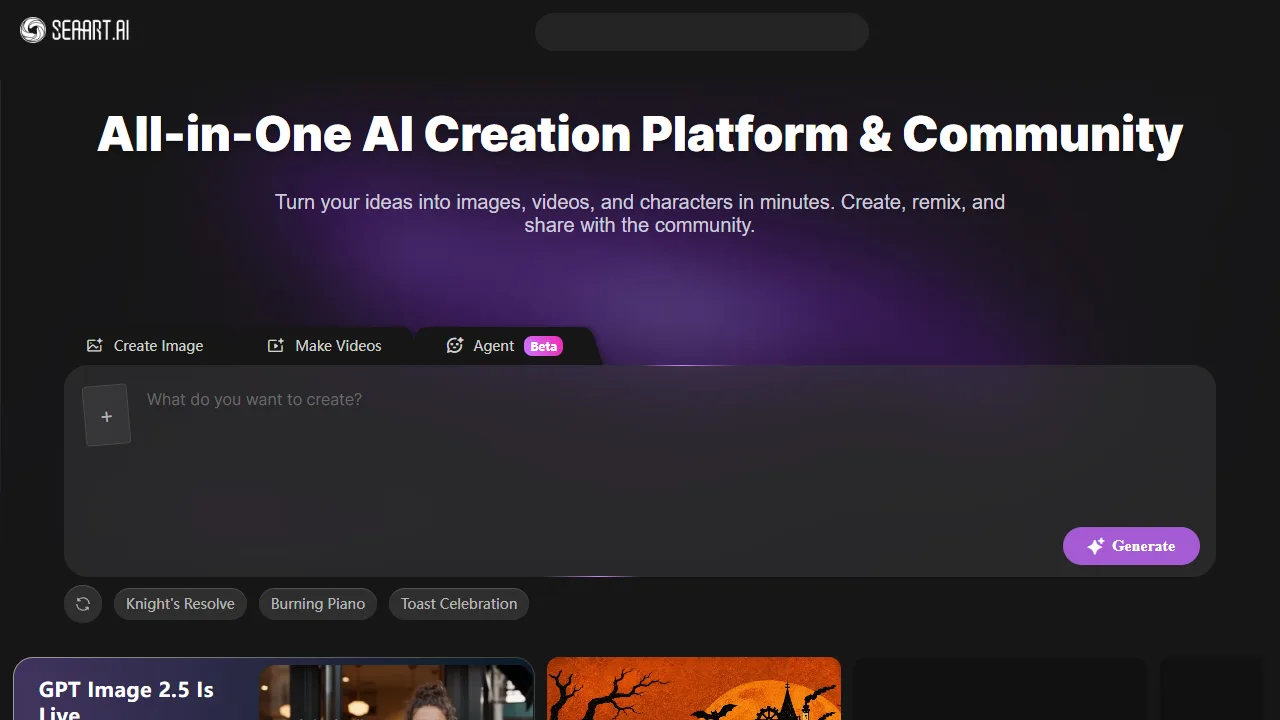Focus the 'What do you want to create?' prompt box
This screenshot has width=1280, height=720.
click(x=640, y=450)
